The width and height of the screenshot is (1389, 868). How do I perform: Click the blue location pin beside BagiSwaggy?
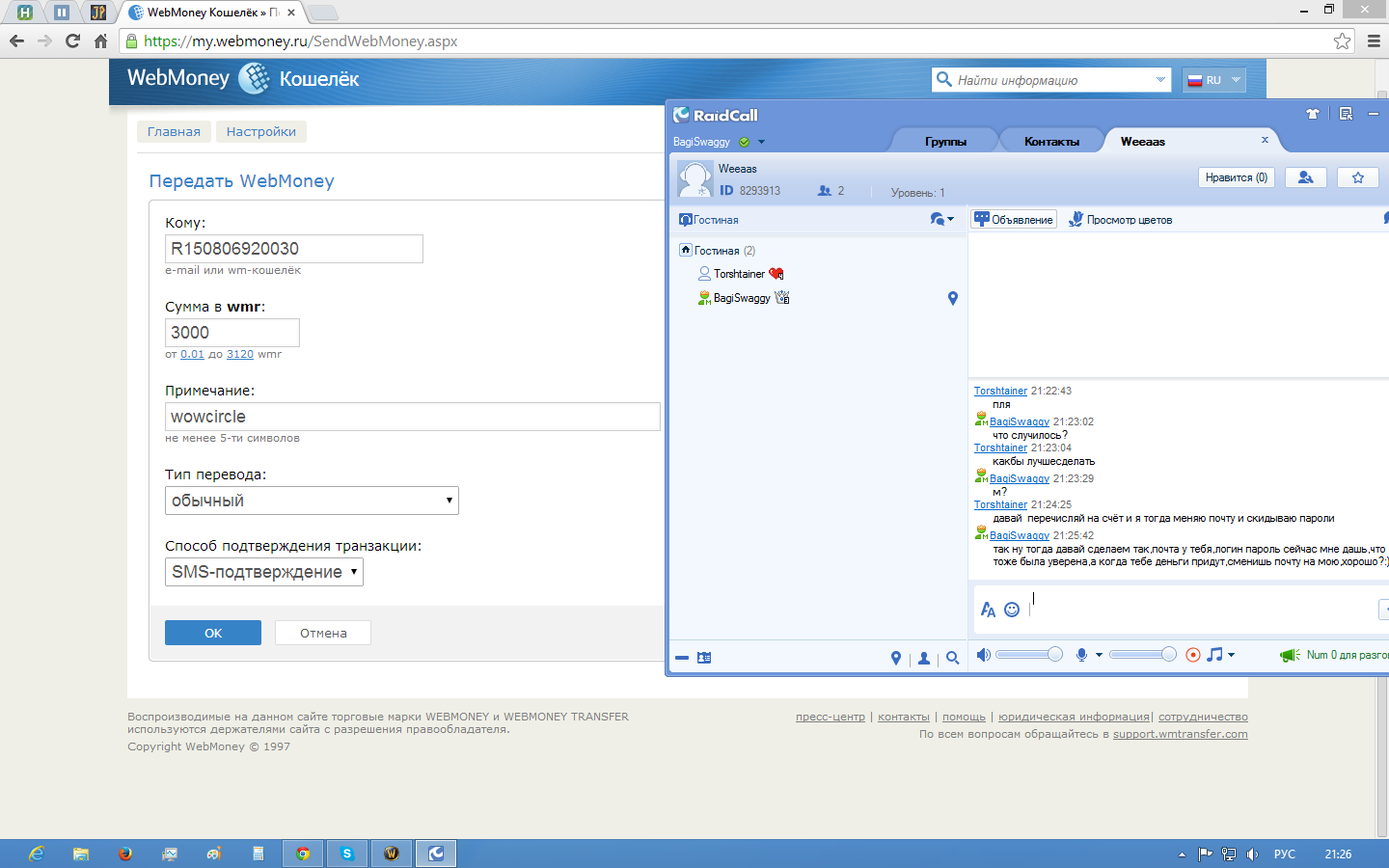[x=953, y=298]
